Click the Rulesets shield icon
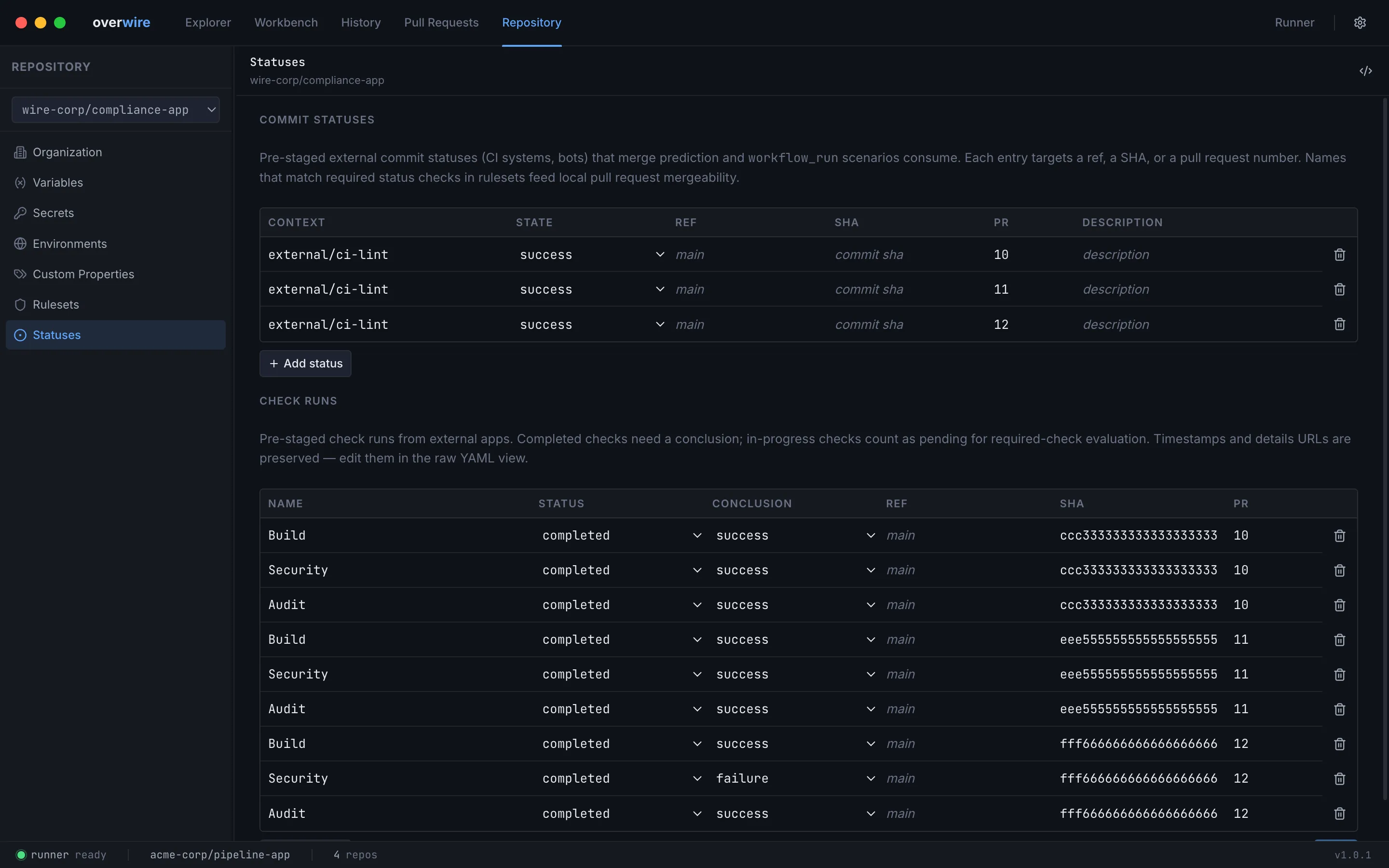The height and width of the screenshot is (868, 1389). pyautogui.click(x=20, y=304)
